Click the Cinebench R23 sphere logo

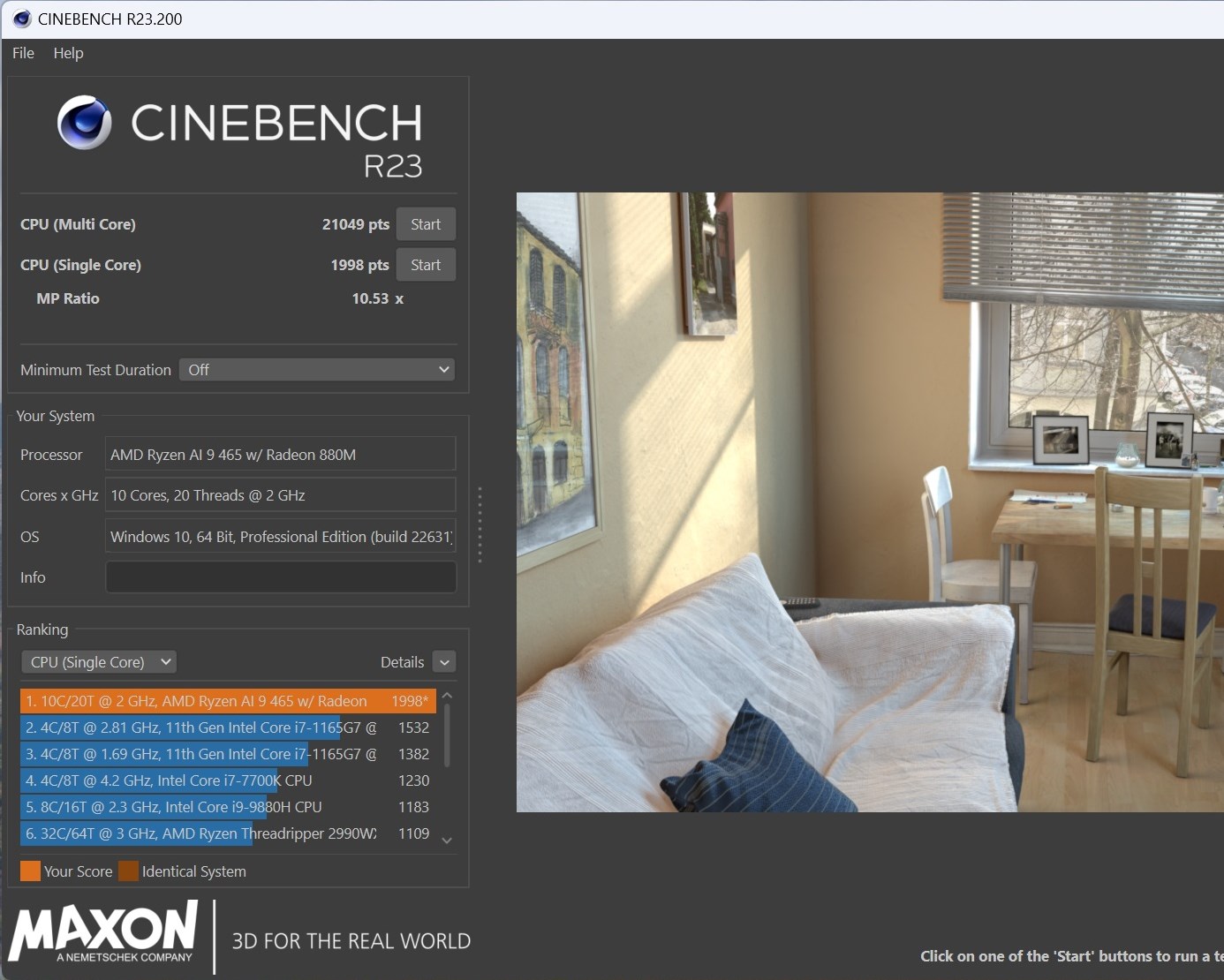[85, 123]
